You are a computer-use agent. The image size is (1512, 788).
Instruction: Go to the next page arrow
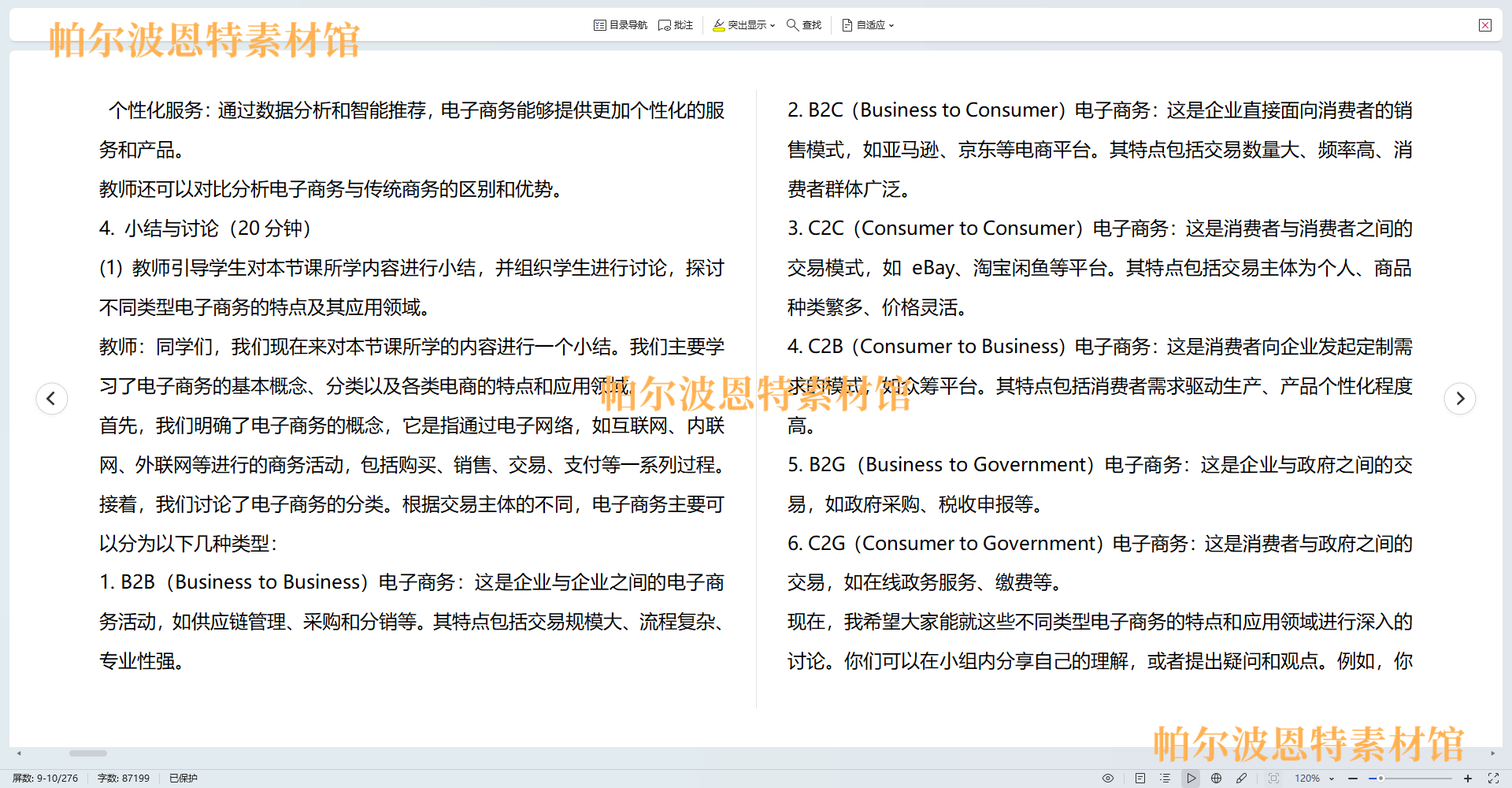(1460, 398)
